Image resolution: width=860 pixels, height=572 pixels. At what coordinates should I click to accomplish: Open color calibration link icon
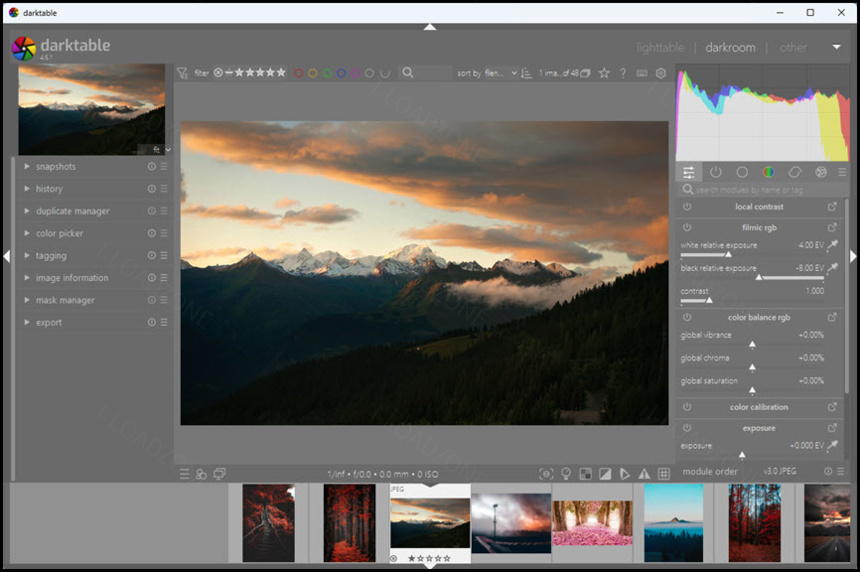pos(832,407)
